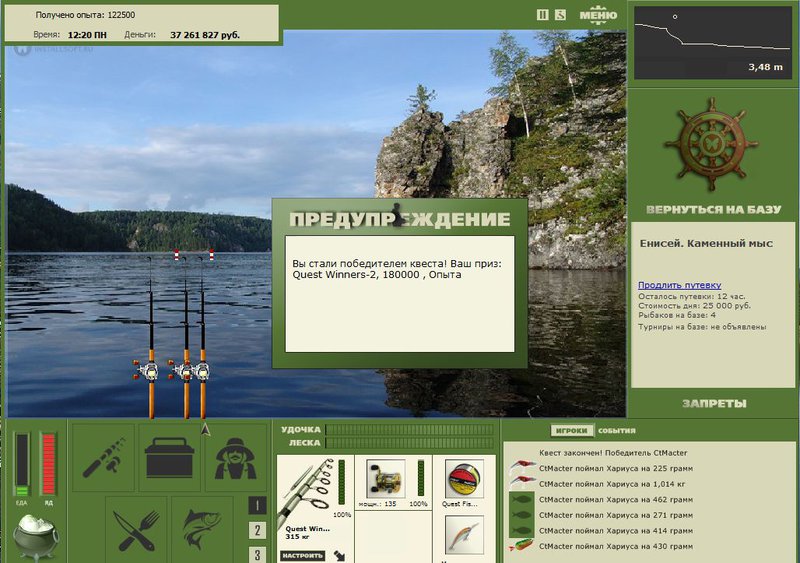The height and width of the screenshot is (563, 800).
Task: Click 'CtMacter поймал Хариуса на 462 грамм'
Action: pos(616,499)
